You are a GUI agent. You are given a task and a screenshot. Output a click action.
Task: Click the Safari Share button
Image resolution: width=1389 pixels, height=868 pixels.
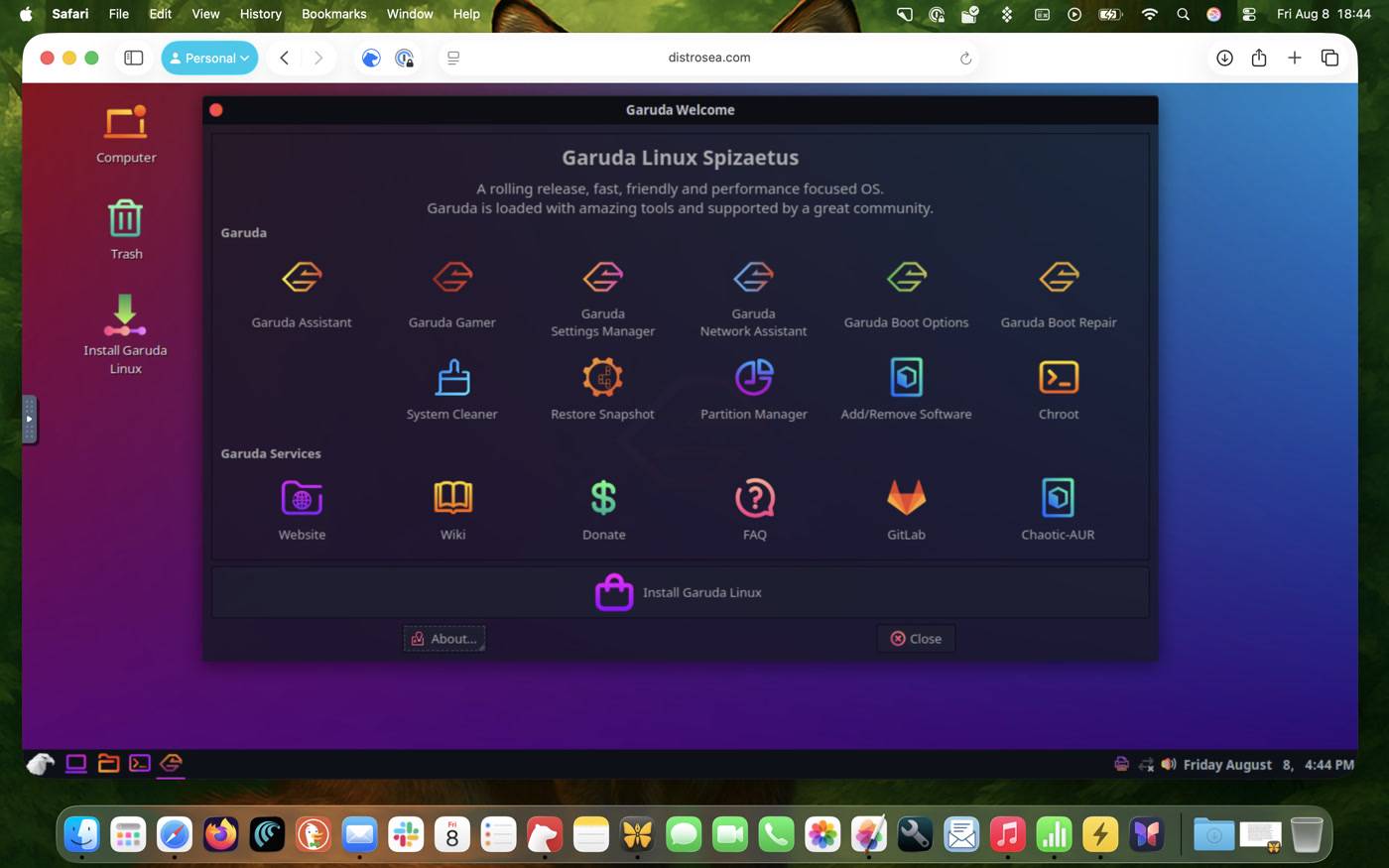[1259, 58]
